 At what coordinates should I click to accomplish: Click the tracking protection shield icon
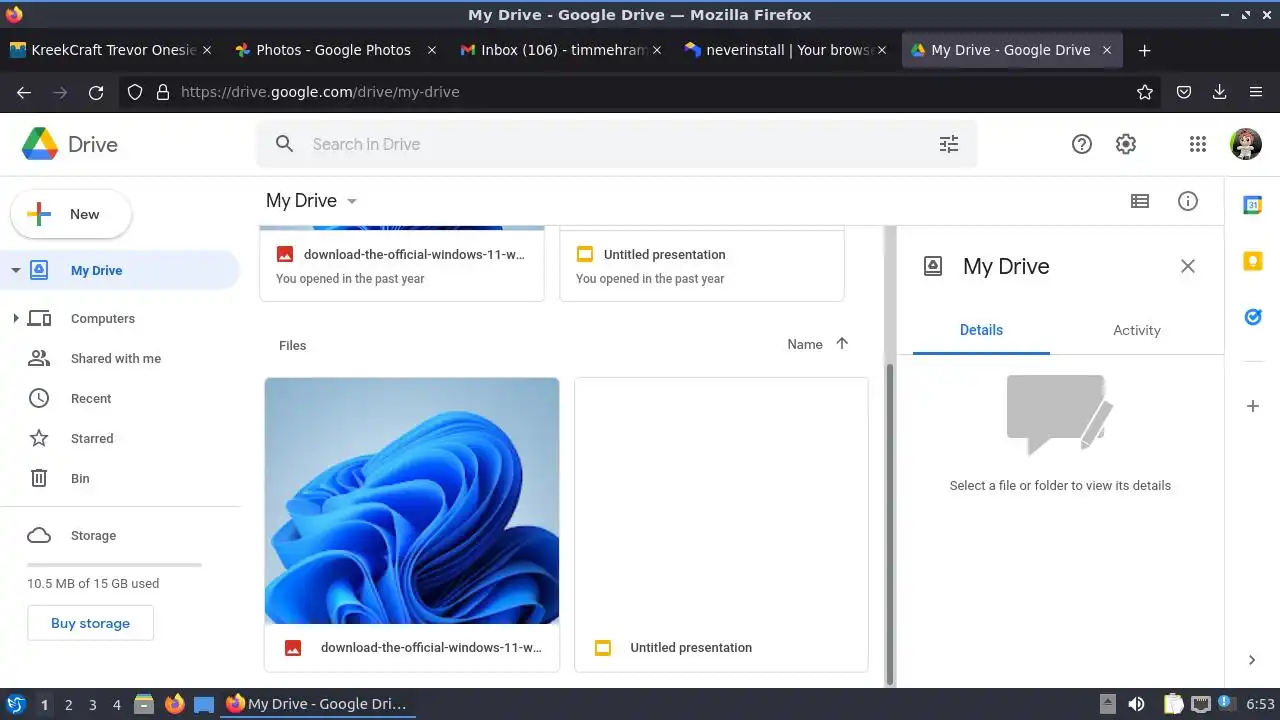[135, 92]
